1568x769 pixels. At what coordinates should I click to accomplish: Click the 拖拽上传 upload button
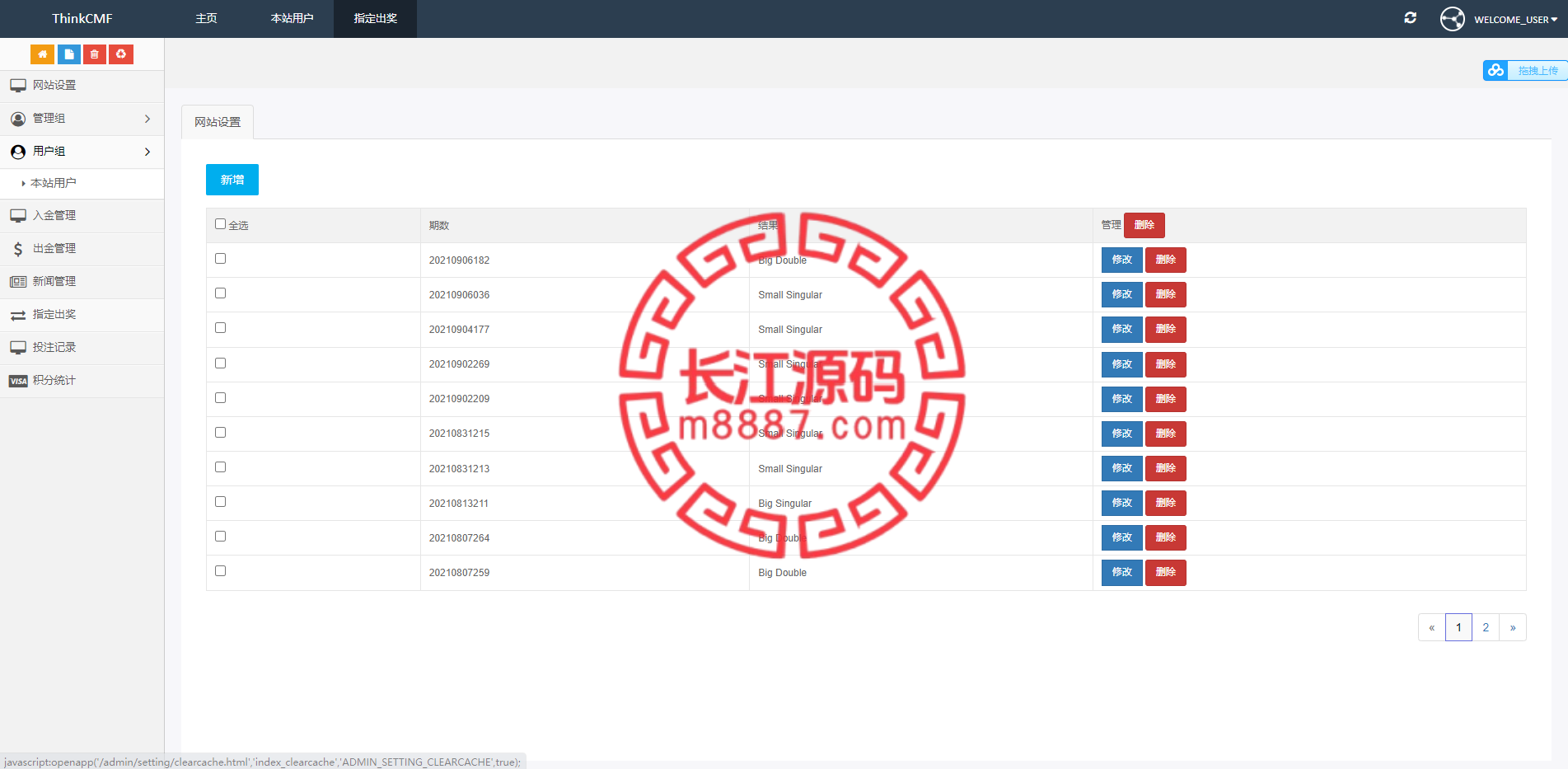[x=1538, y=71]
